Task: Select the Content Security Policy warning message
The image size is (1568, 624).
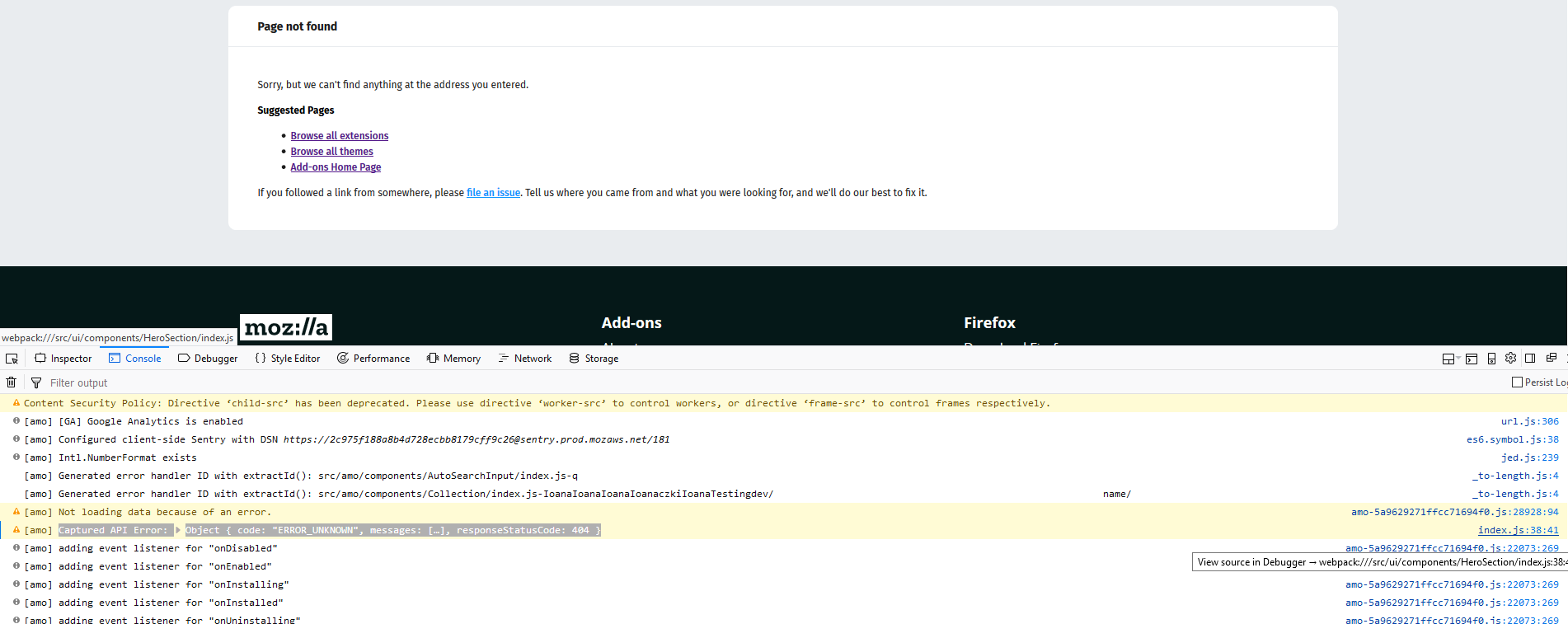Action: click(x=538, y=403)
